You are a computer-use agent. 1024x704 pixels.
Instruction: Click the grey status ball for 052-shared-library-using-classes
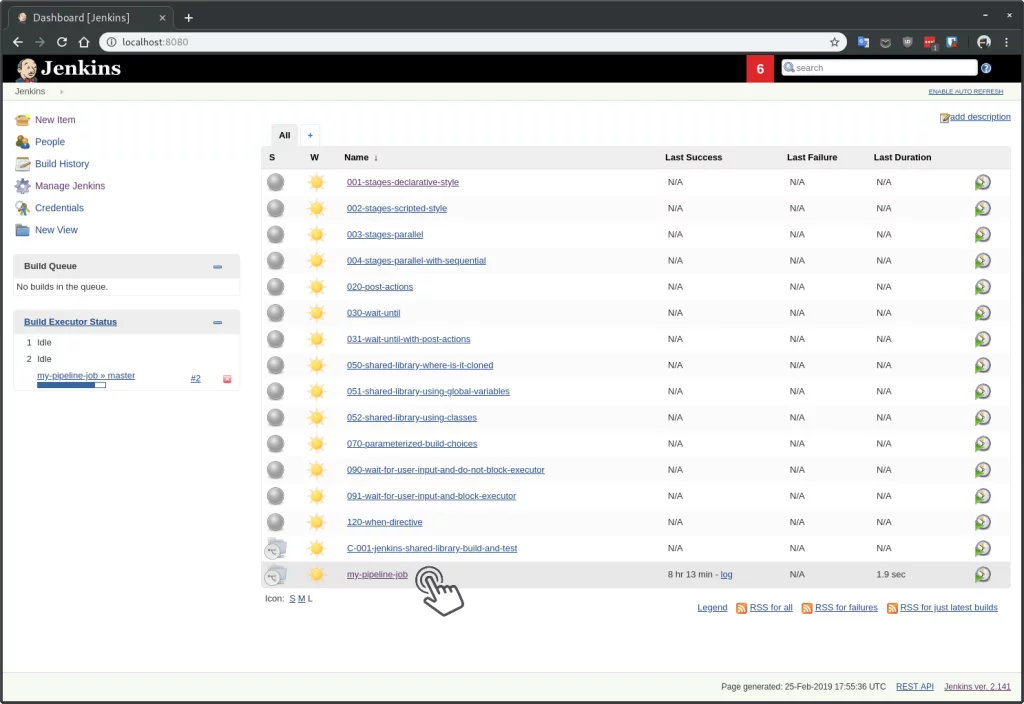[x=276, y=417]
